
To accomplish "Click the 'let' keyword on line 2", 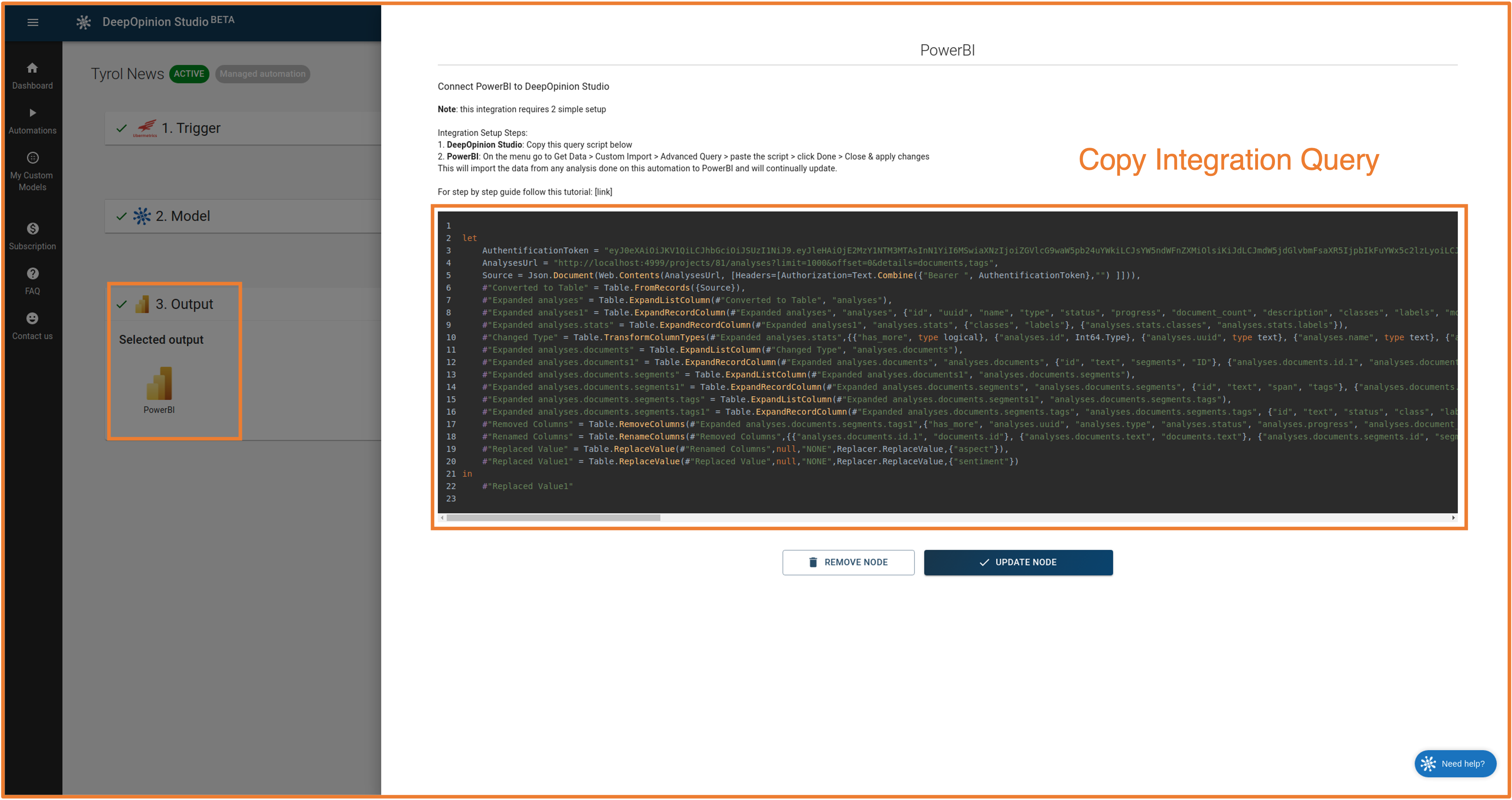I will pyautogui.click(x=469, y=238).
